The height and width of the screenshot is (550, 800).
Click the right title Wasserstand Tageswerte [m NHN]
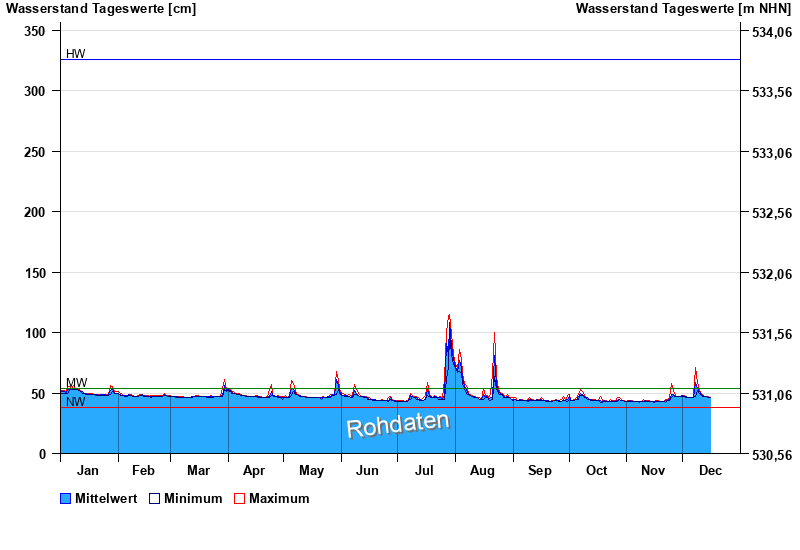coord(684,9)
